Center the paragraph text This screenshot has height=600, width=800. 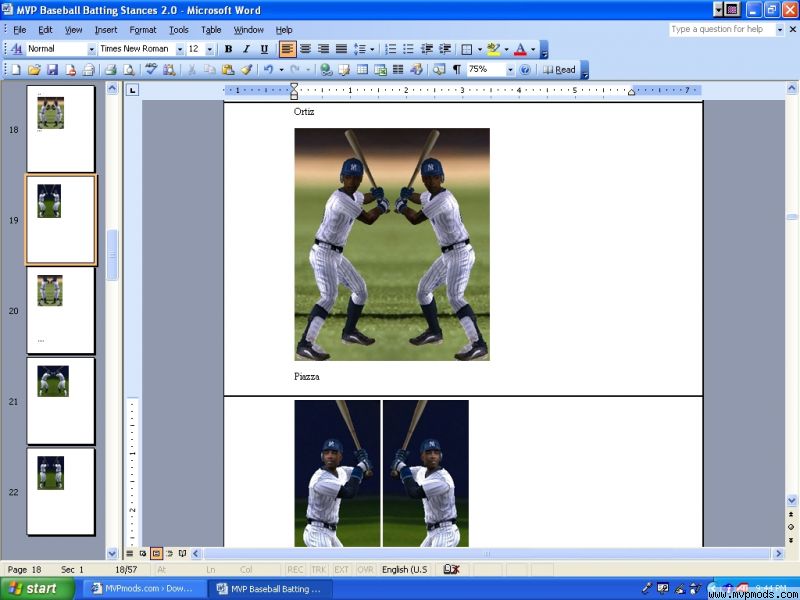(x=305, y=49)
